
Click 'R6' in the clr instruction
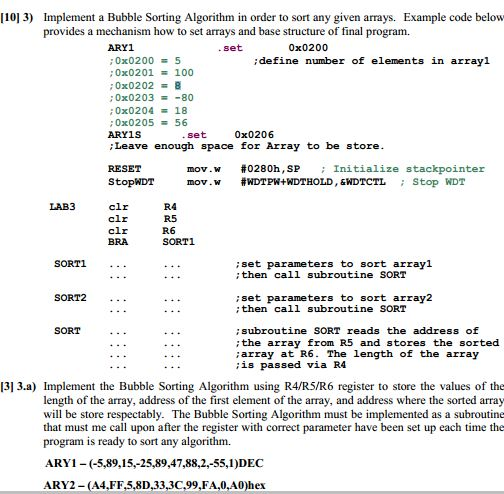click(x=169, y=231)
